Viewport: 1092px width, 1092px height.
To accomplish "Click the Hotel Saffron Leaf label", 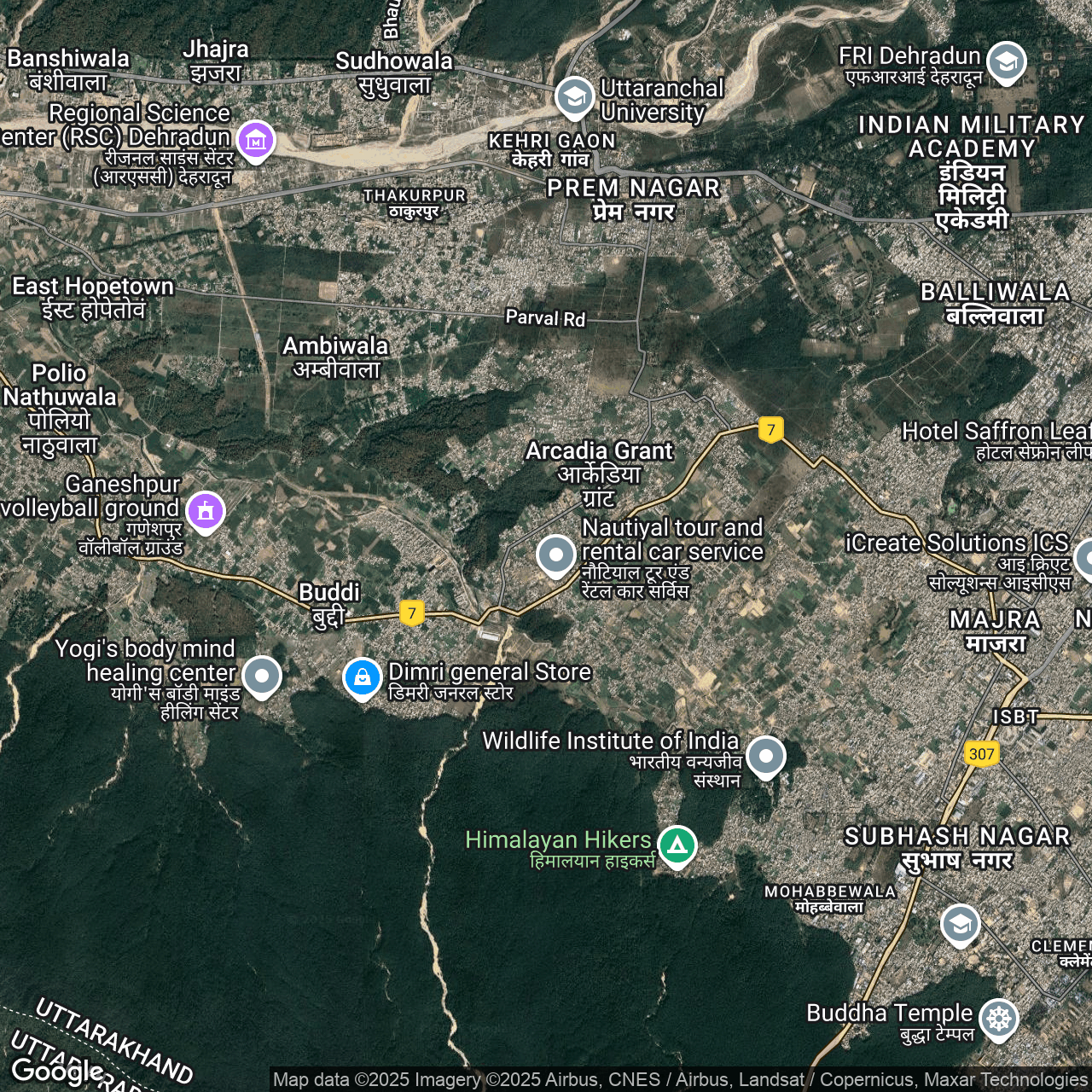I will coord(996,433).
